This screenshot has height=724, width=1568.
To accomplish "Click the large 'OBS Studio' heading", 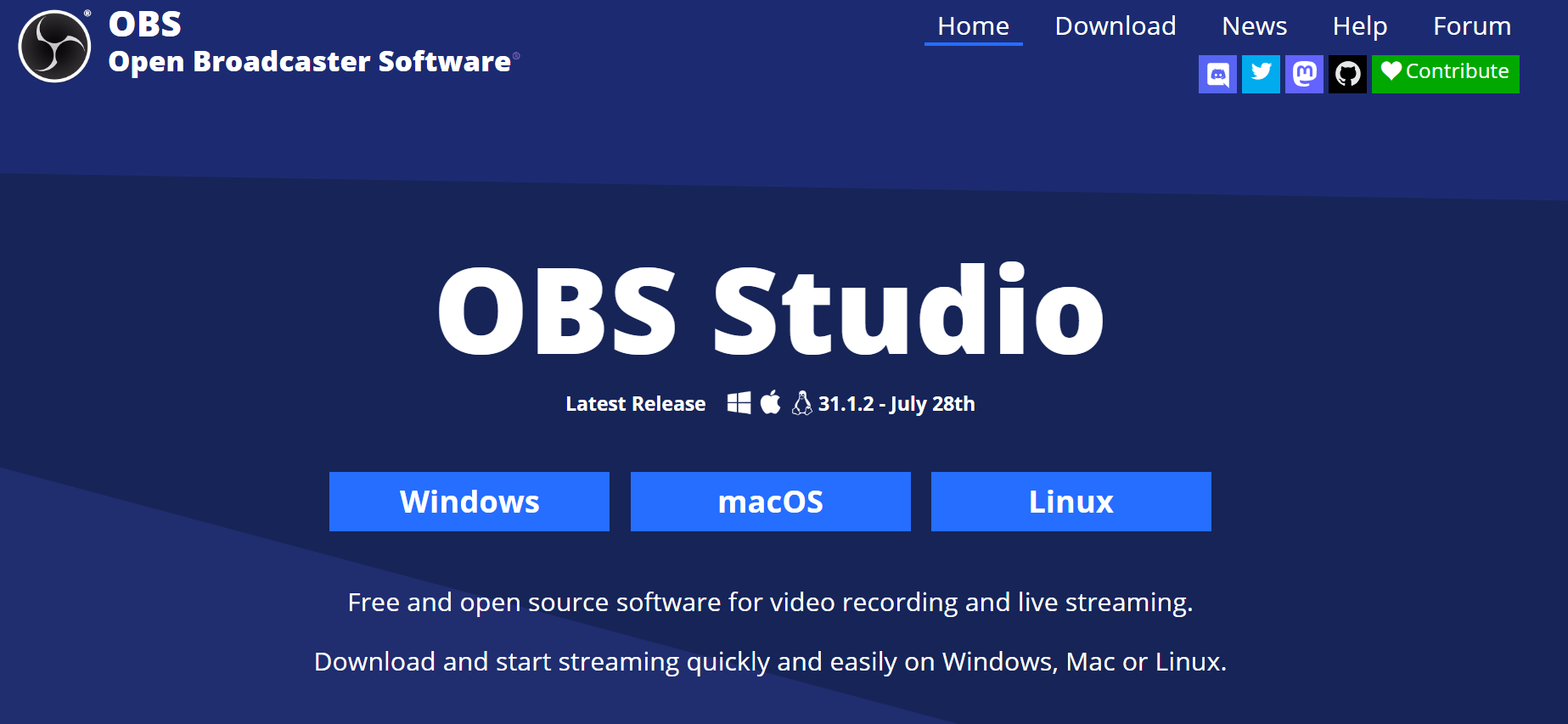I will click(x=771, y=310).
